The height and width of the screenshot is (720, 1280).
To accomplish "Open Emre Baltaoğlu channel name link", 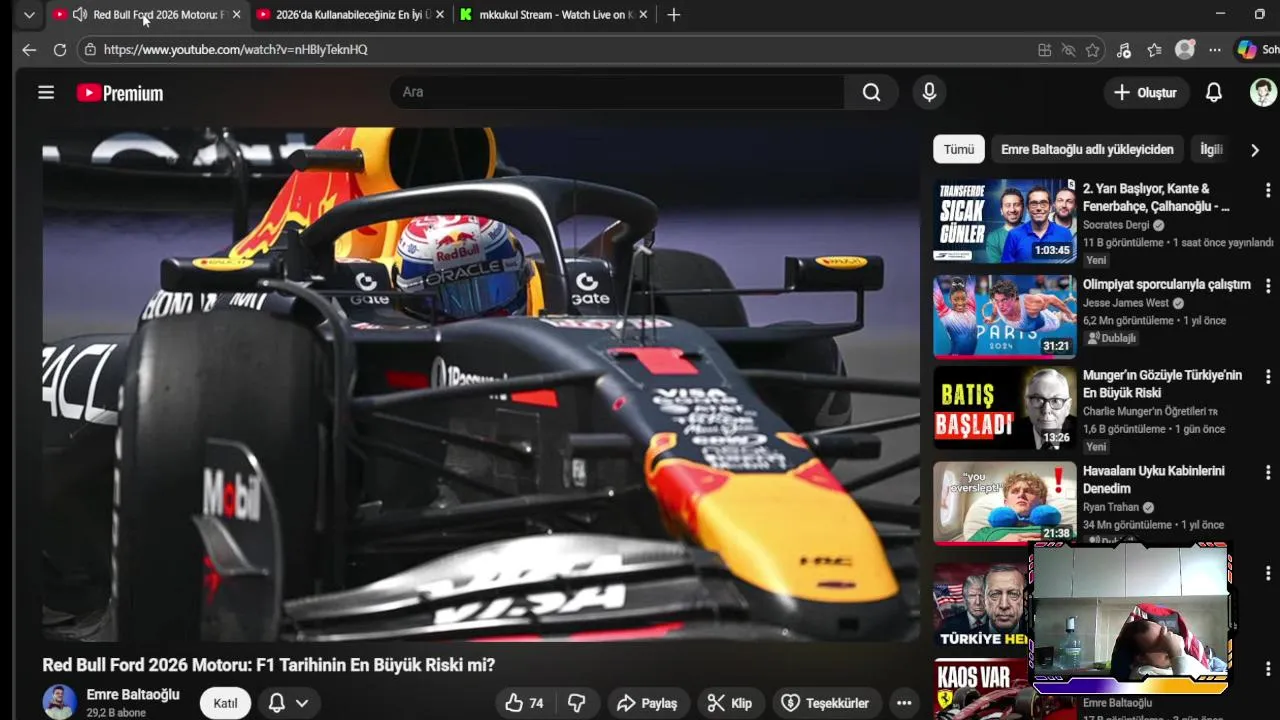I will coord(133,694).
